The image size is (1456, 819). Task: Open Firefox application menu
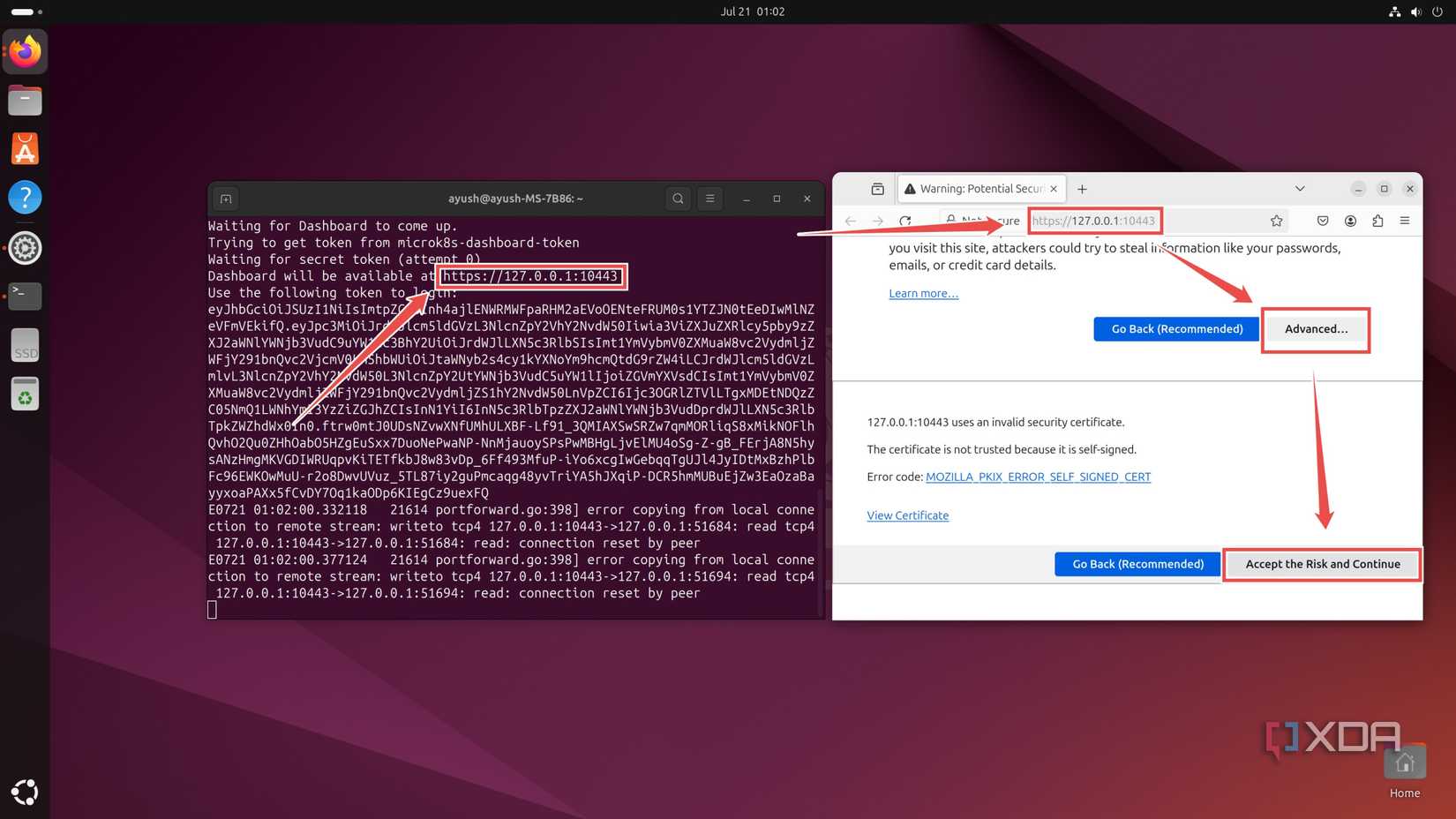pyautogui.click(x=1405, y=221)
